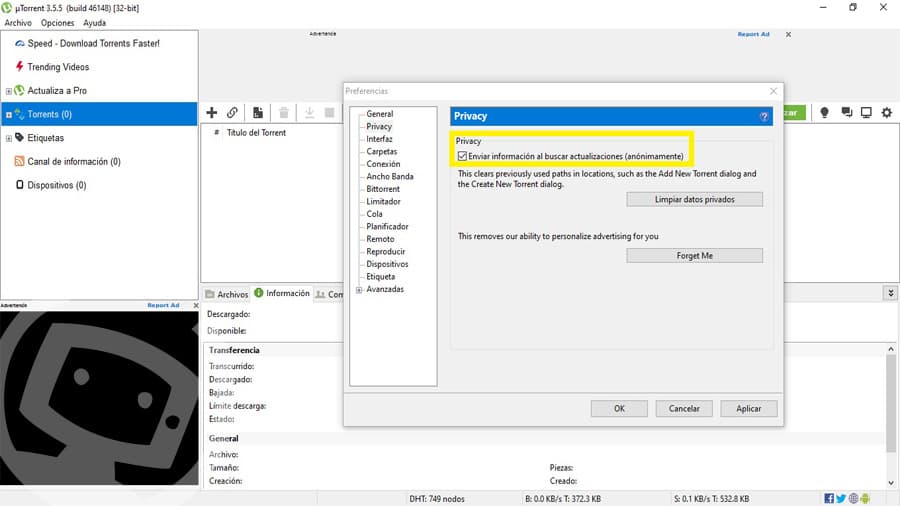
Task: Click the Twitter icon in status bar
Action: point(841,499)
